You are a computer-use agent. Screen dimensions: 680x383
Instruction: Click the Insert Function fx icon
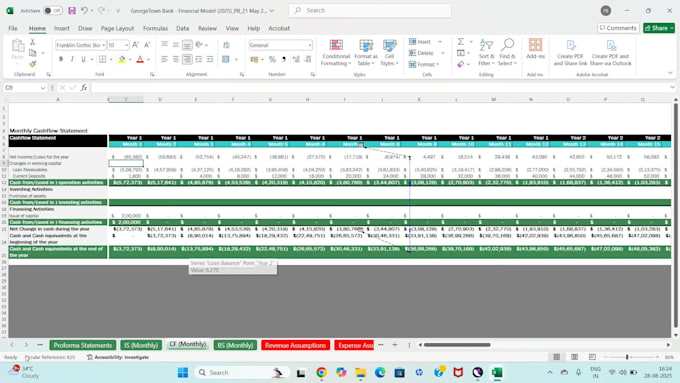[x=84, y=88]
